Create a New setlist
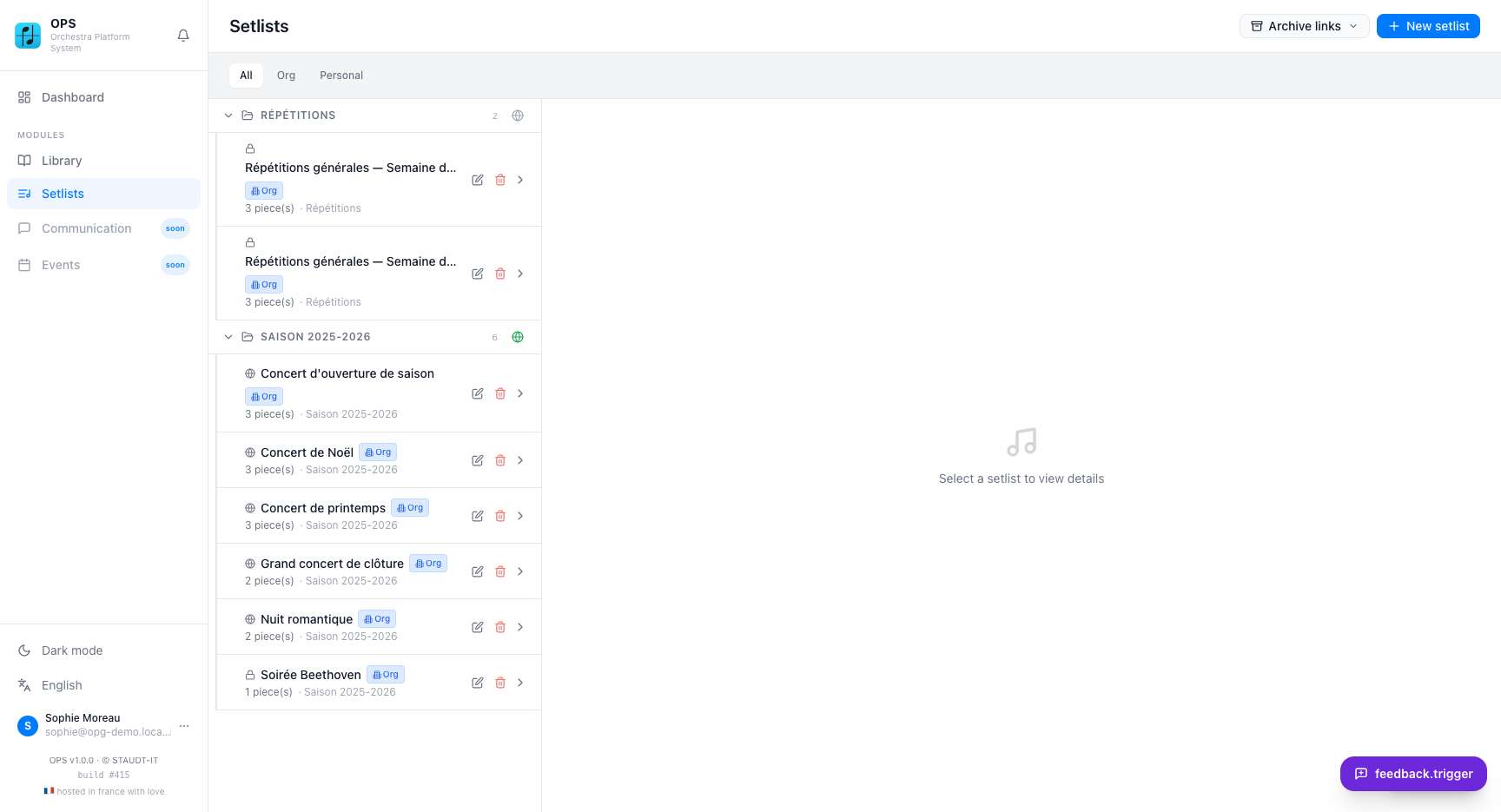The width and height of the screenshot is (1501, 812). click(1428, 26)
